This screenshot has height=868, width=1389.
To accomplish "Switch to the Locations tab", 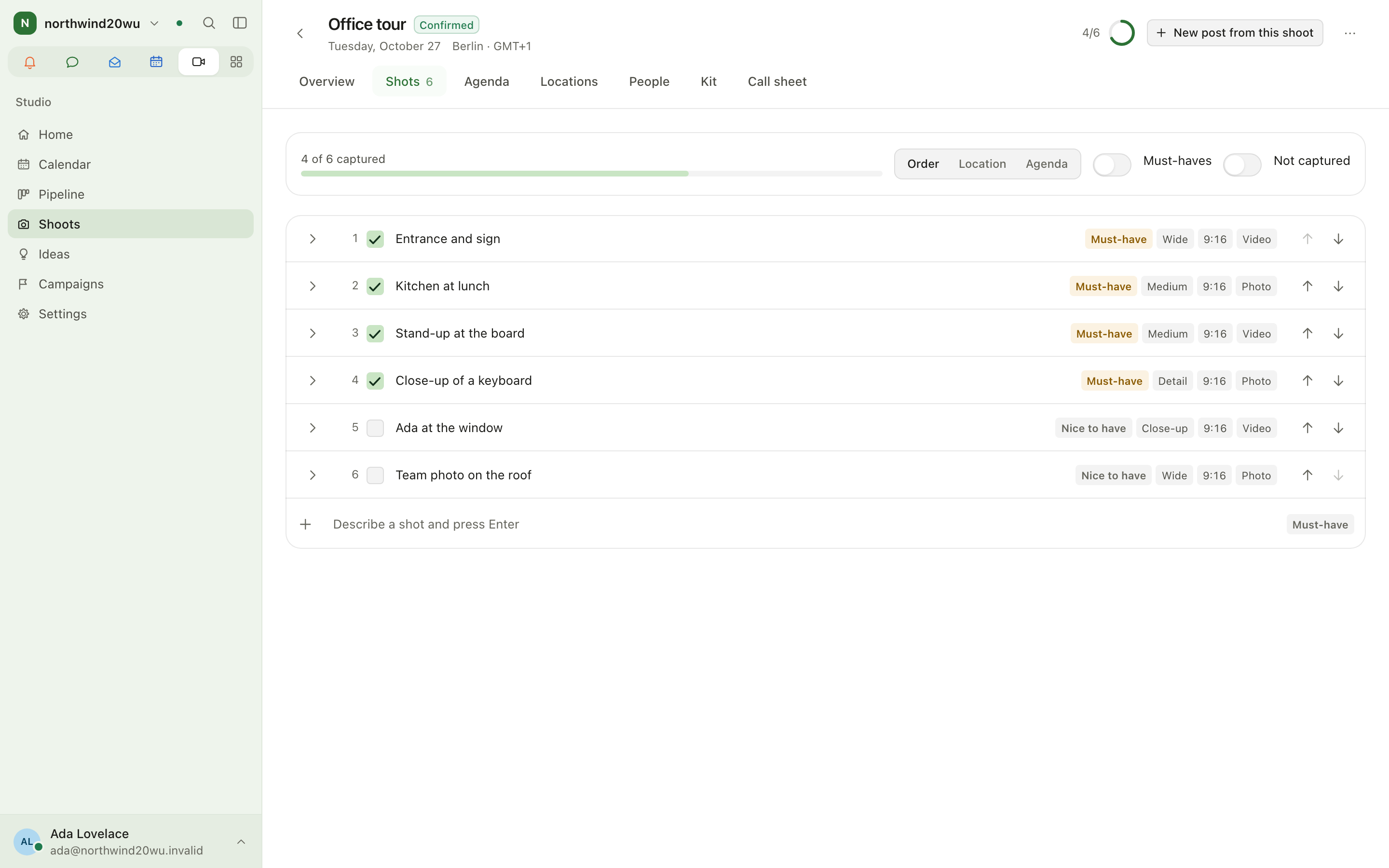I will click(569, 81).
